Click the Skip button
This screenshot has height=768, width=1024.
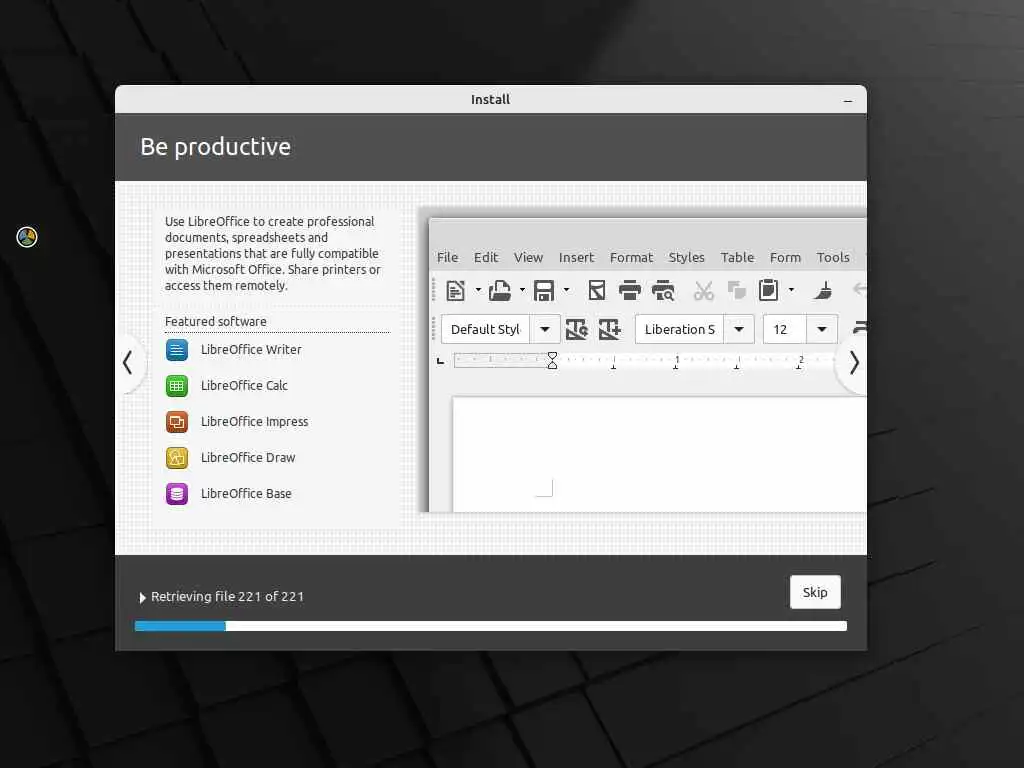click(x=814, y=592)
